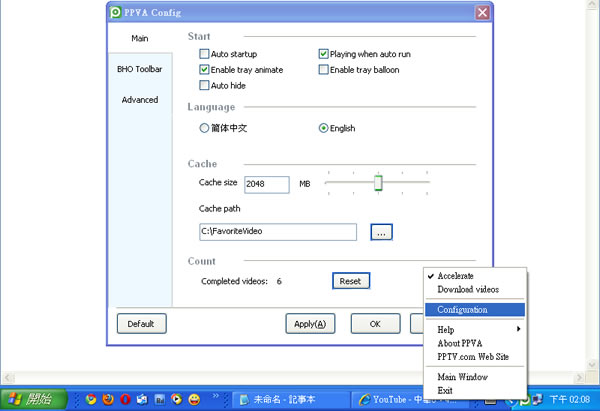Click the network computers tray icon
The image size is (600, 411).
click(x=538, y=400)
